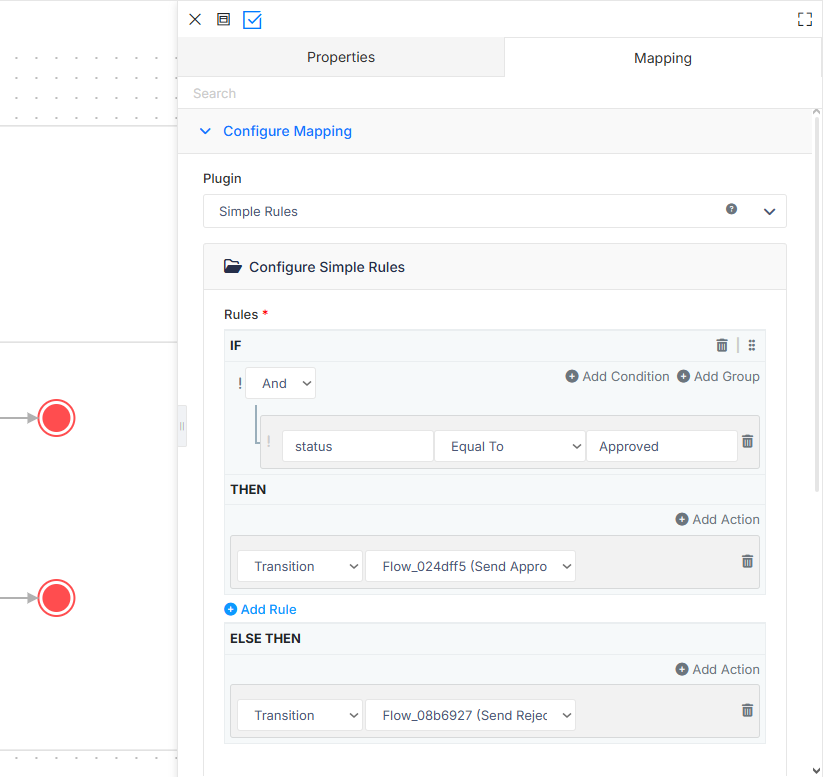Close the properties panel with X icon
This screenshot has width=823, height=777.
[x=195, y=19]
